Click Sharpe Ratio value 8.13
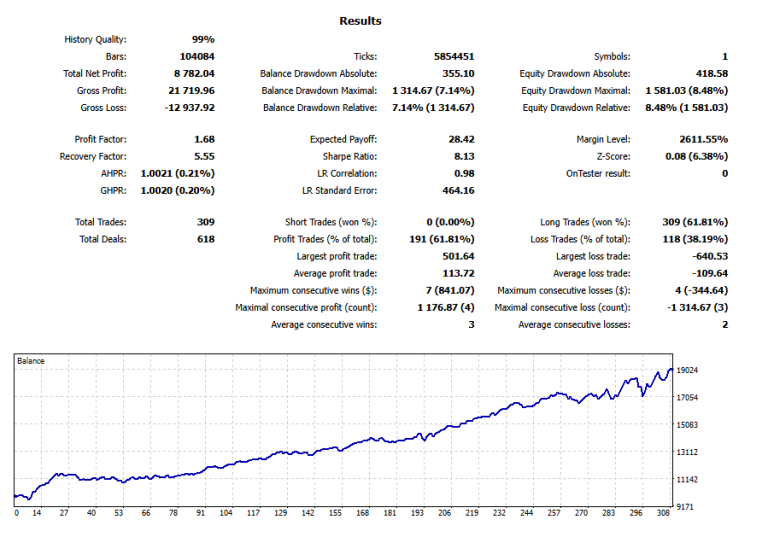 [x=464, y=157]
